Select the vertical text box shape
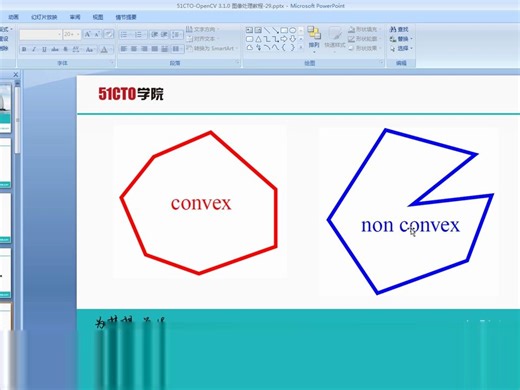The height and width of the screenshot is (390, 520). [258, 30]
